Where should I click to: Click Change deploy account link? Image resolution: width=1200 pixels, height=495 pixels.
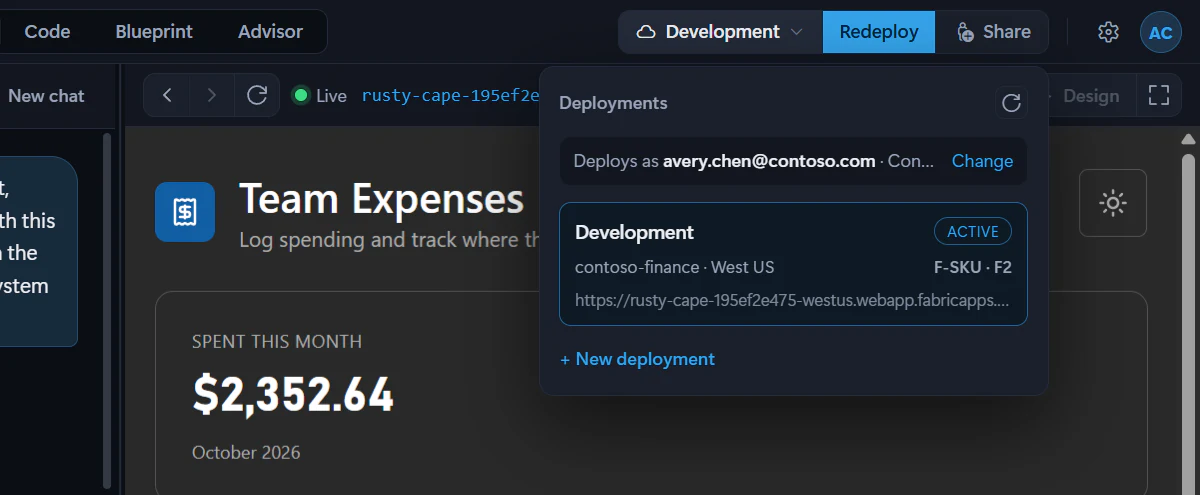[982, 161]
